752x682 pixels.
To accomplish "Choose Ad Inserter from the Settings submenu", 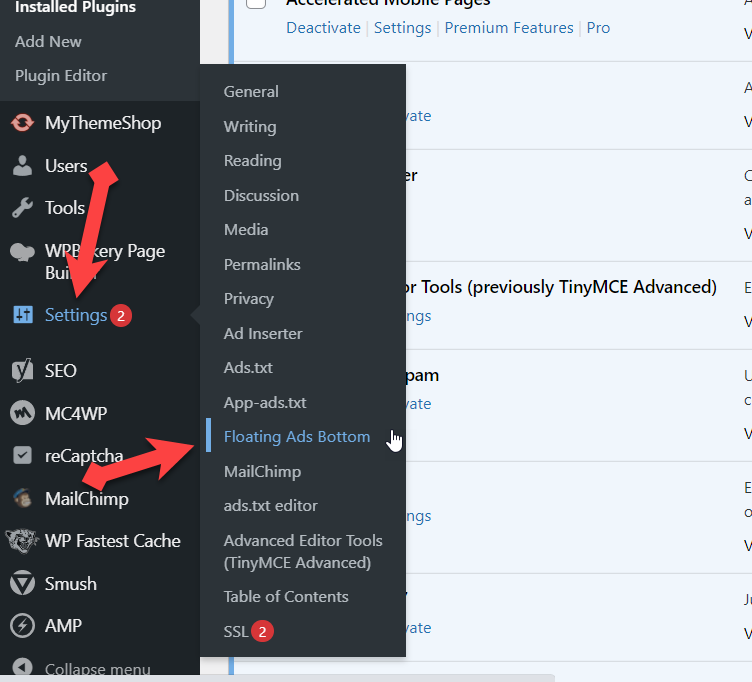I will 263,333.
